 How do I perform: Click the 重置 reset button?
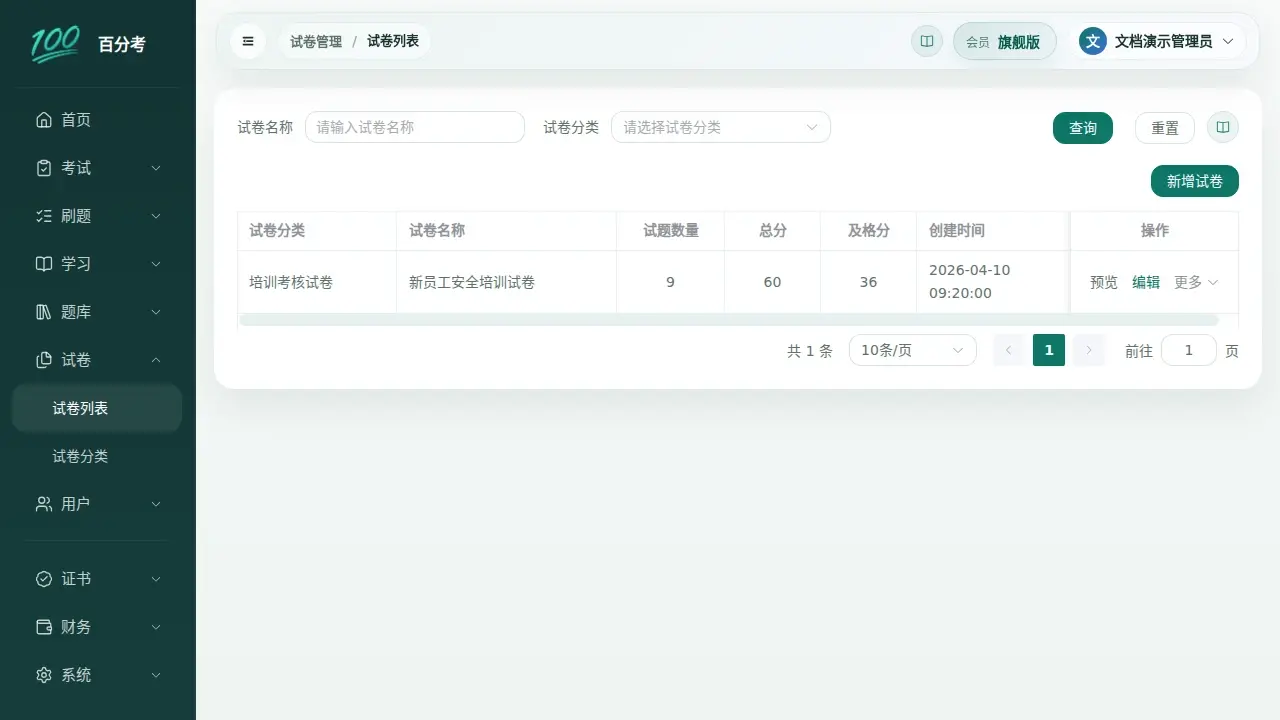click(x=1165, y=128)
